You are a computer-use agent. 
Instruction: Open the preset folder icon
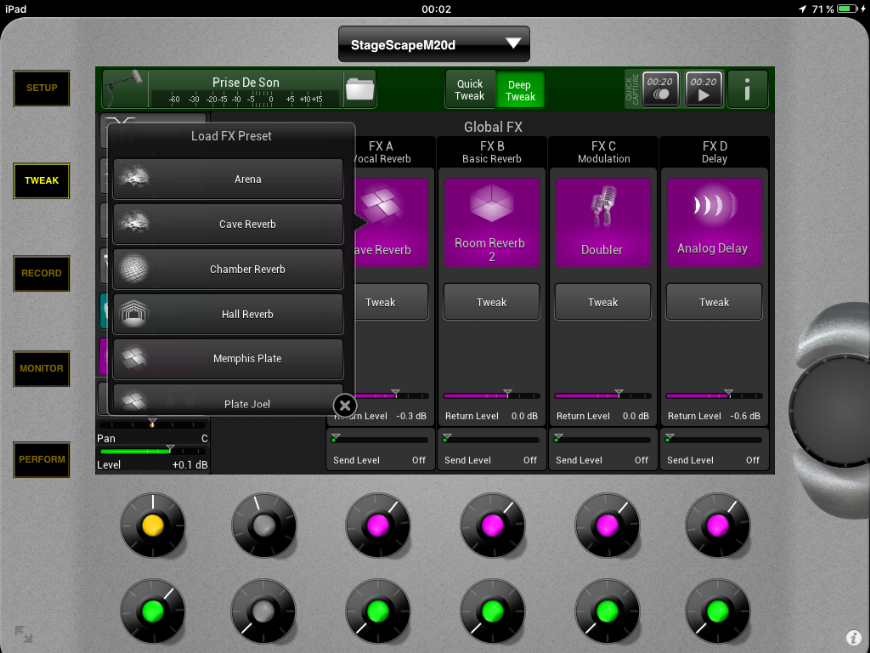[359, 90]
